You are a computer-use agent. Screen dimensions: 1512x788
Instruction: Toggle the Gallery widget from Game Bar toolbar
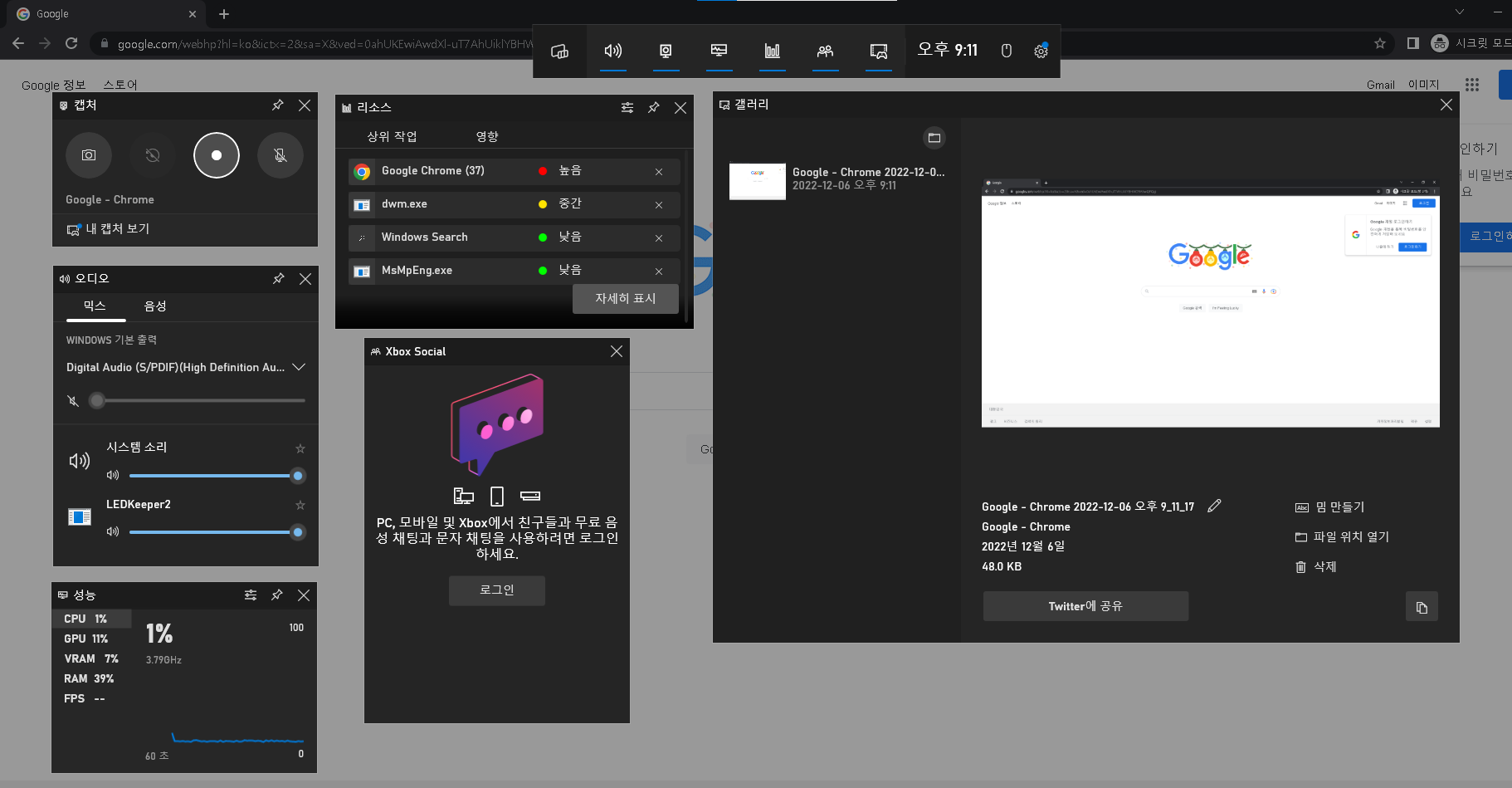tap(879, 51)
